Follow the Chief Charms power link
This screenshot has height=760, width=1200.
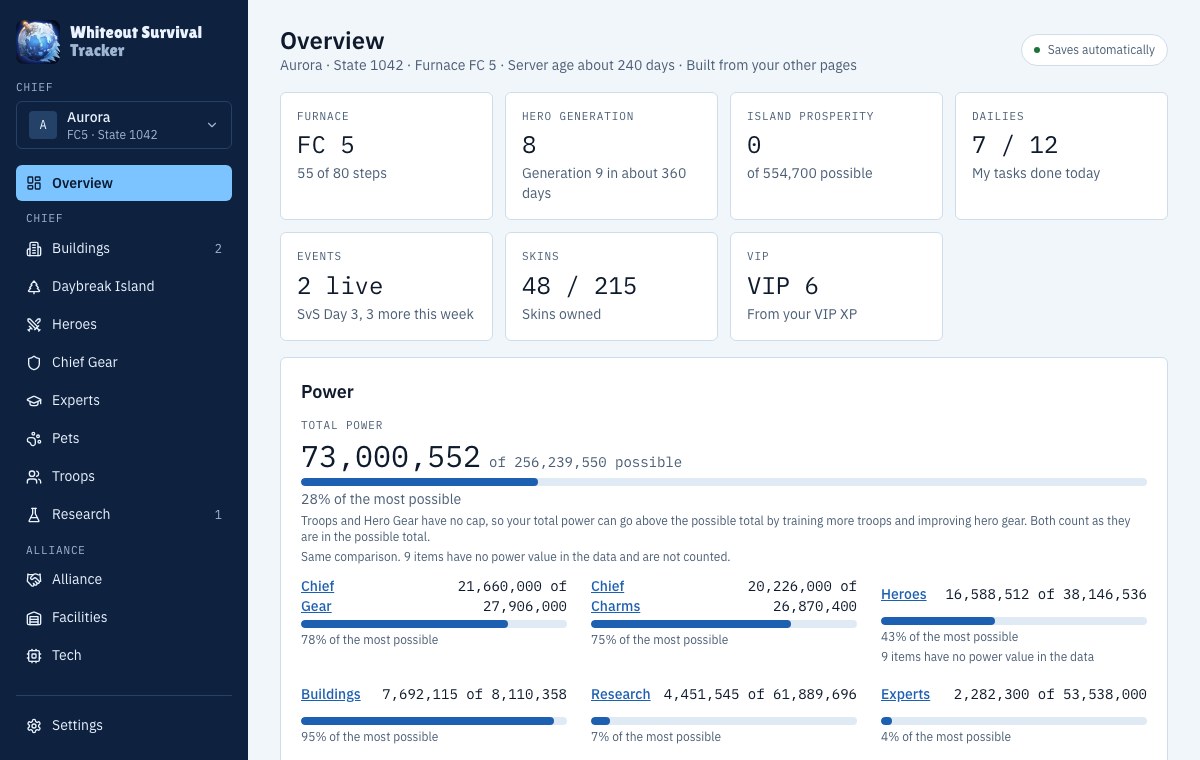[x=615, y=596]
